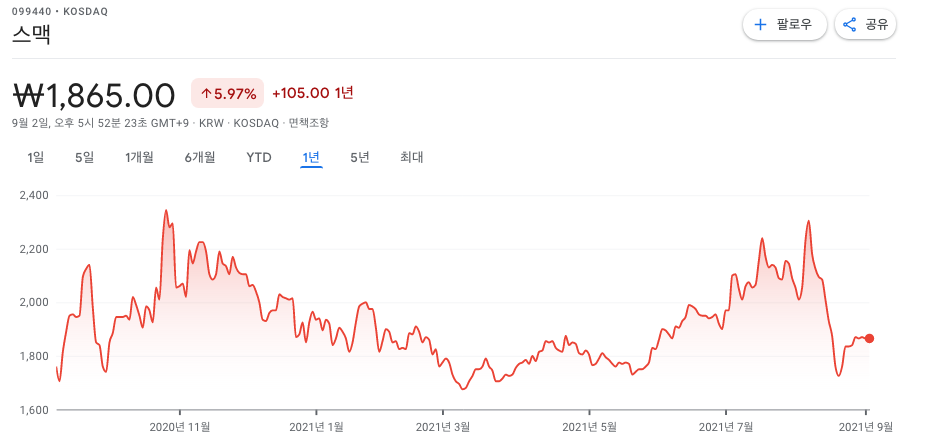The height and width of the screenshot is (443, 929).
Task: Select the 5일 range tab
Action: point(84,158)
